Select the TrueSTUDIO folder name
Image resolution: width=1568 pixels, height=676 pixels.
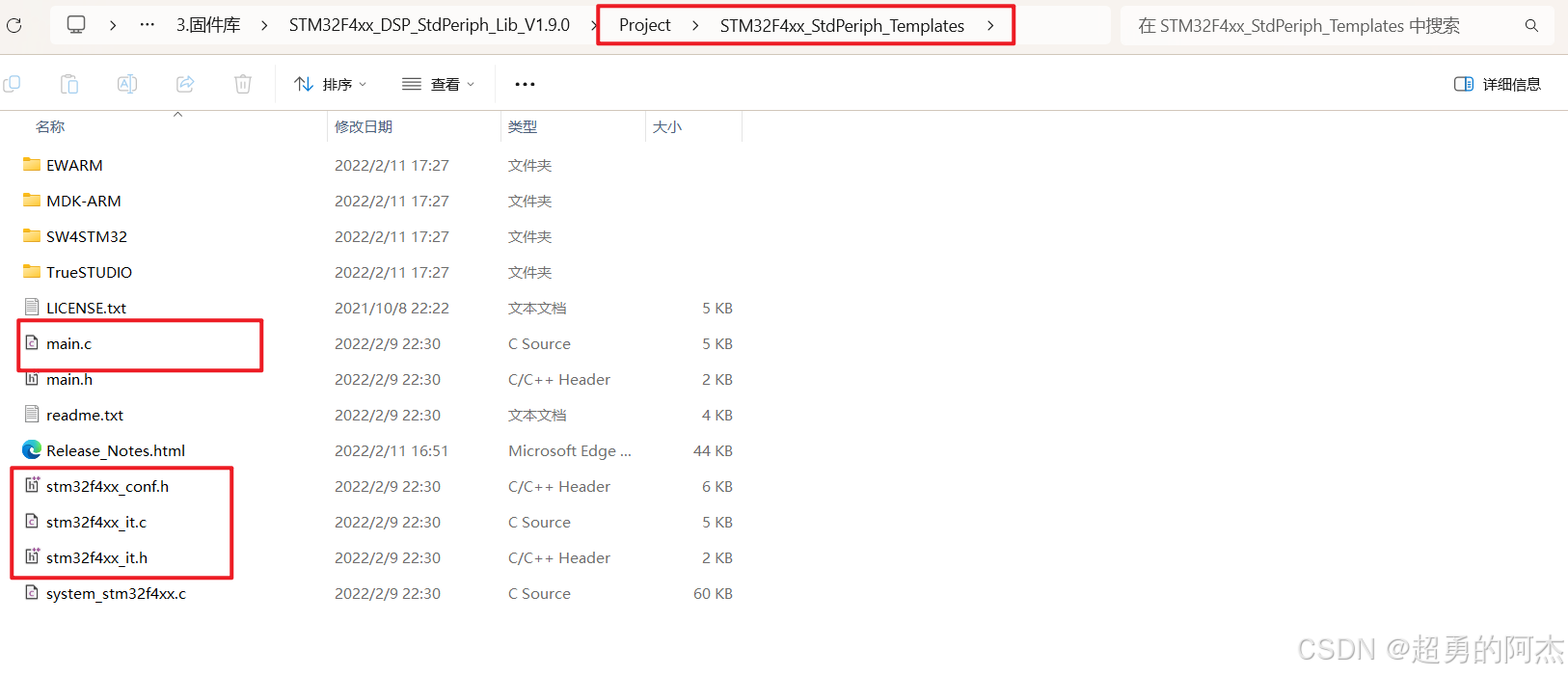[x=89, y=273]
